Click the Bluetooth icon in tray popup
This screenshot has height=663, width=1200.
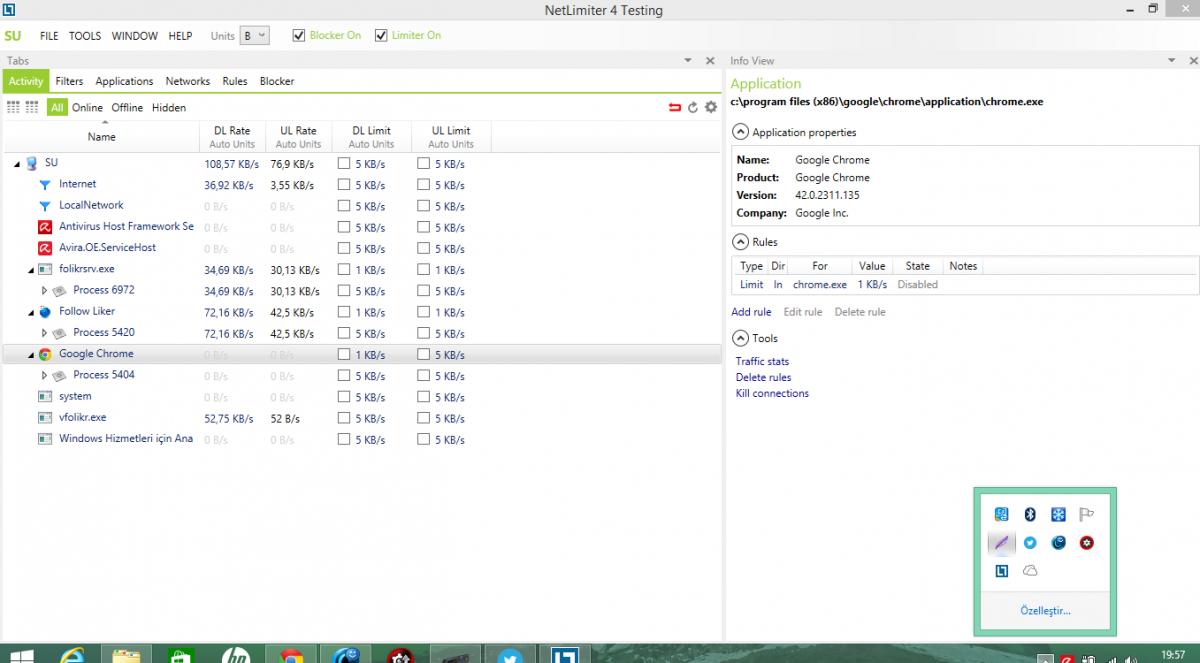[x=1030, y=514]
